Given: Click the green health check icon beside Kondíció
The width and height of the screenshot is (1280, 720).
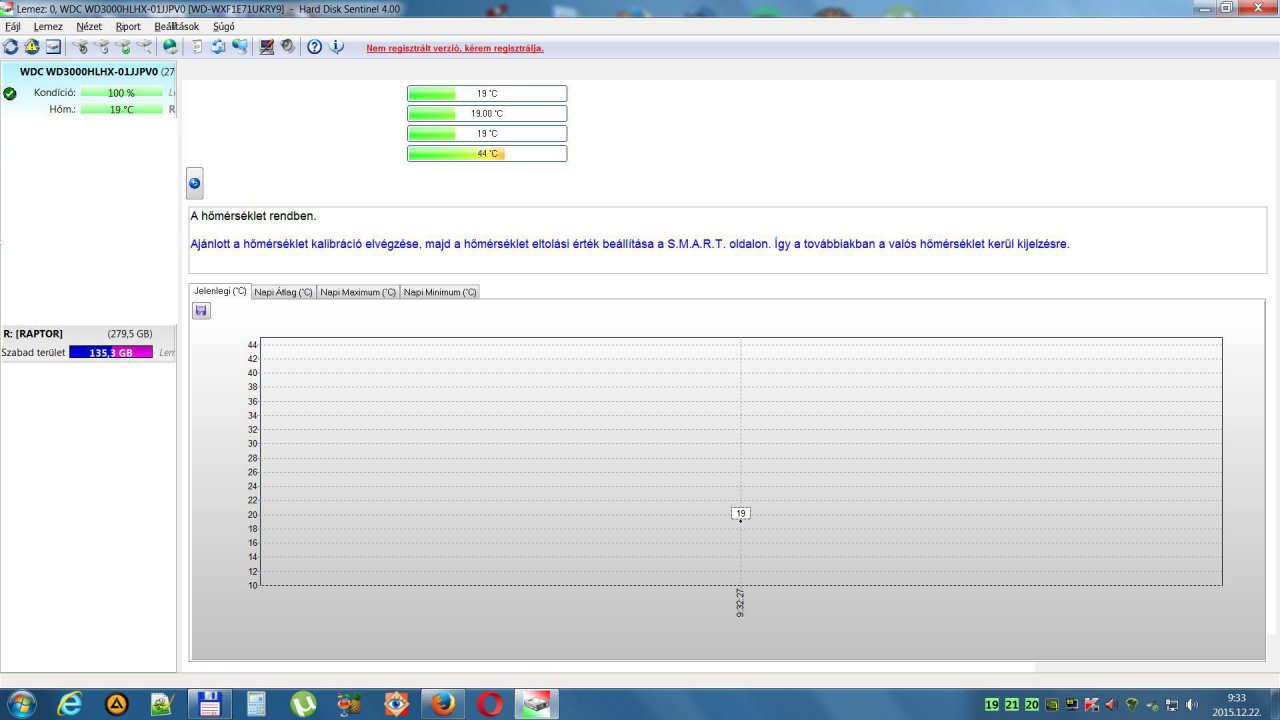Looking at the screenshot, I should tap(10, 93).
